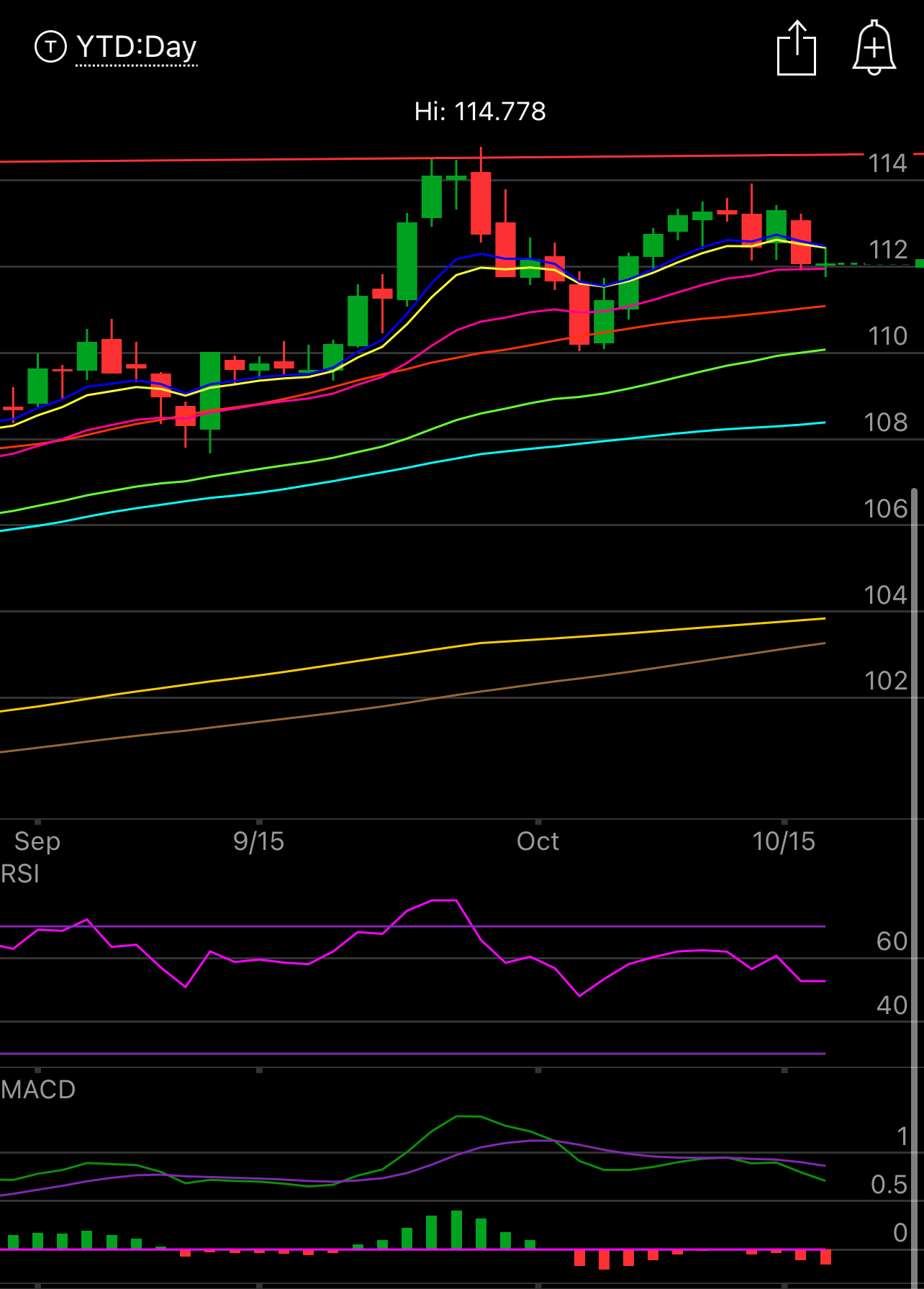This screenshot has width=924, height=1289.
Task: Tap the RSI 40 level label
Action: [892, 1005]
